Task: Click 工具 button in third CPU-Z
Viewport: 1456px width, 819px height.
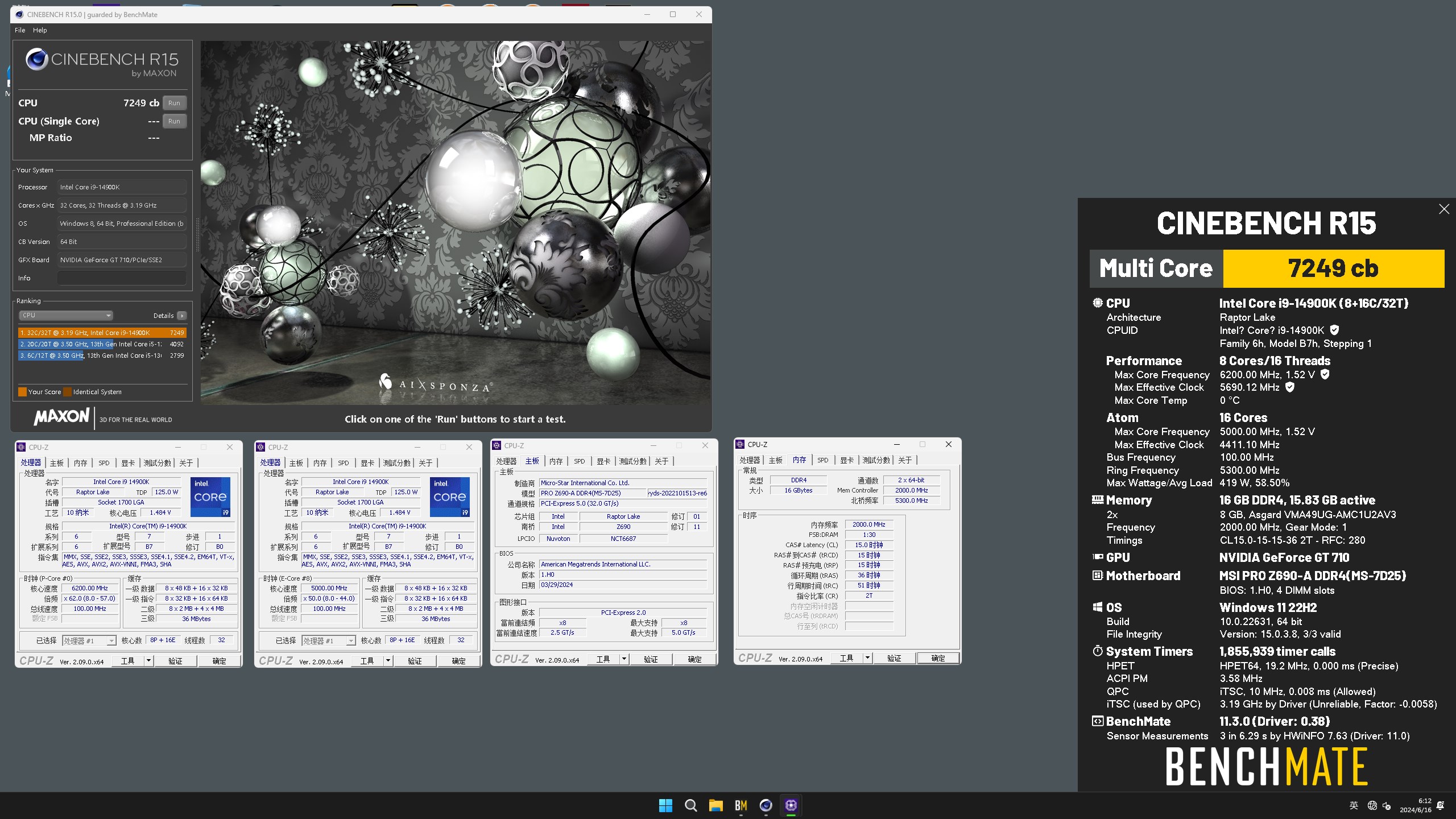Action: (602, 659)
